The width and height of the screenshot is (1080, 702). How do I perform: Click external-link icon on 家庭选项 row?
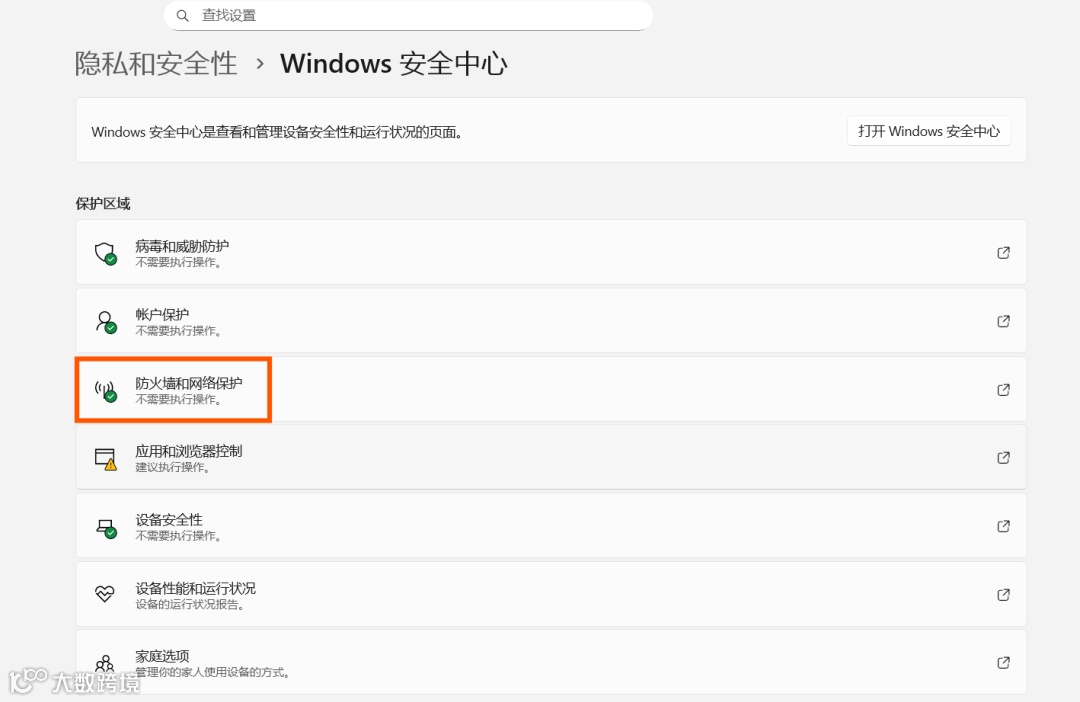point(1004,663)
